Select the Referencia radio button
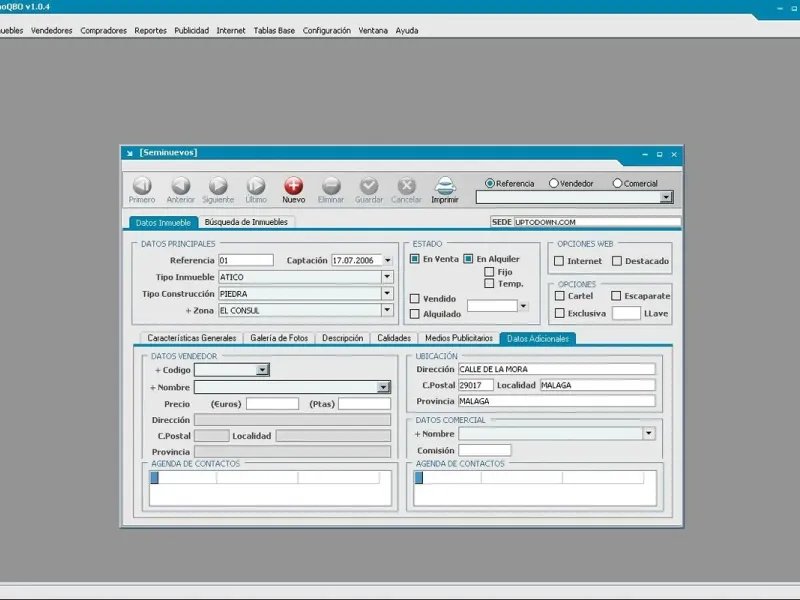The width and height of the screenshot is (800, 600). pyautogui.click(x=490, y=183)
